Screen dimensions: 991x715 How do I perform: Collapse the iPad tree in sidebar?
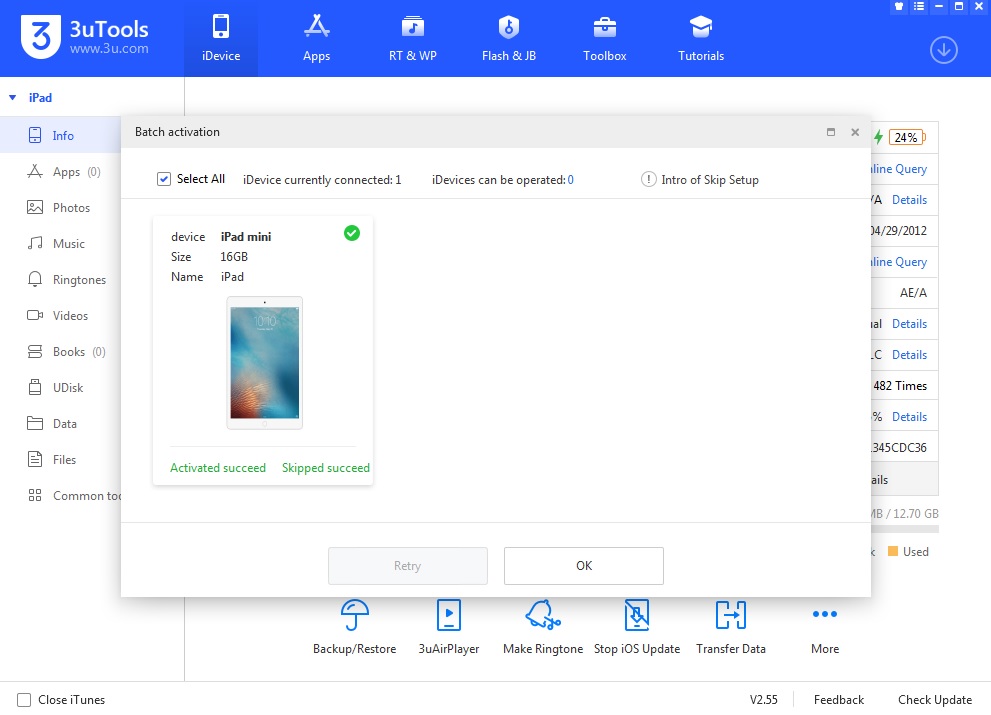coord(13,98)
